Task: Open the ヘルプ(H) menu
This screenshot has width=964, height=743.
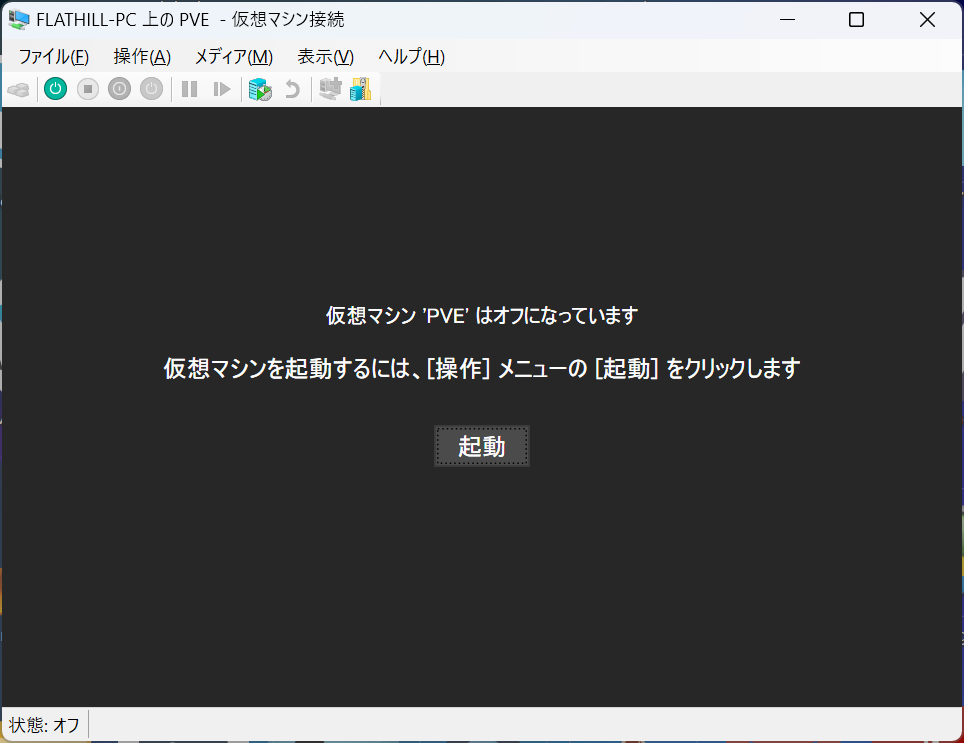Action: pyautogui.click(x=411, y=57)
